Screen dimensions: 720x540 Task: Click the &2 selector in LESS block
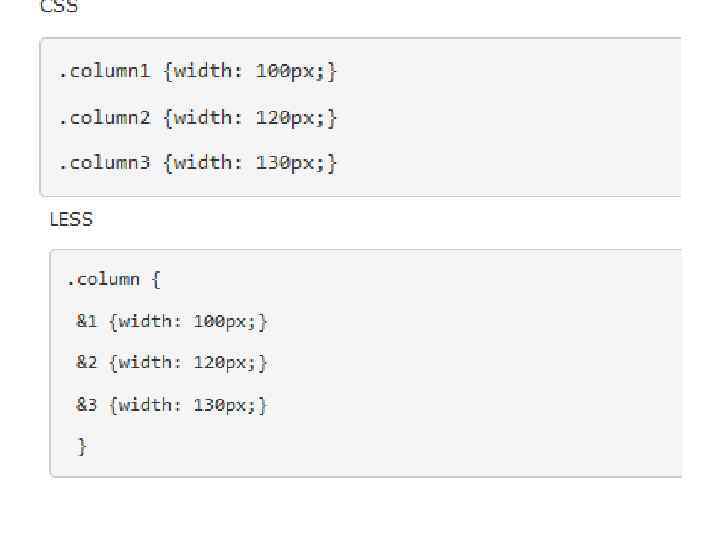[87, 363]
